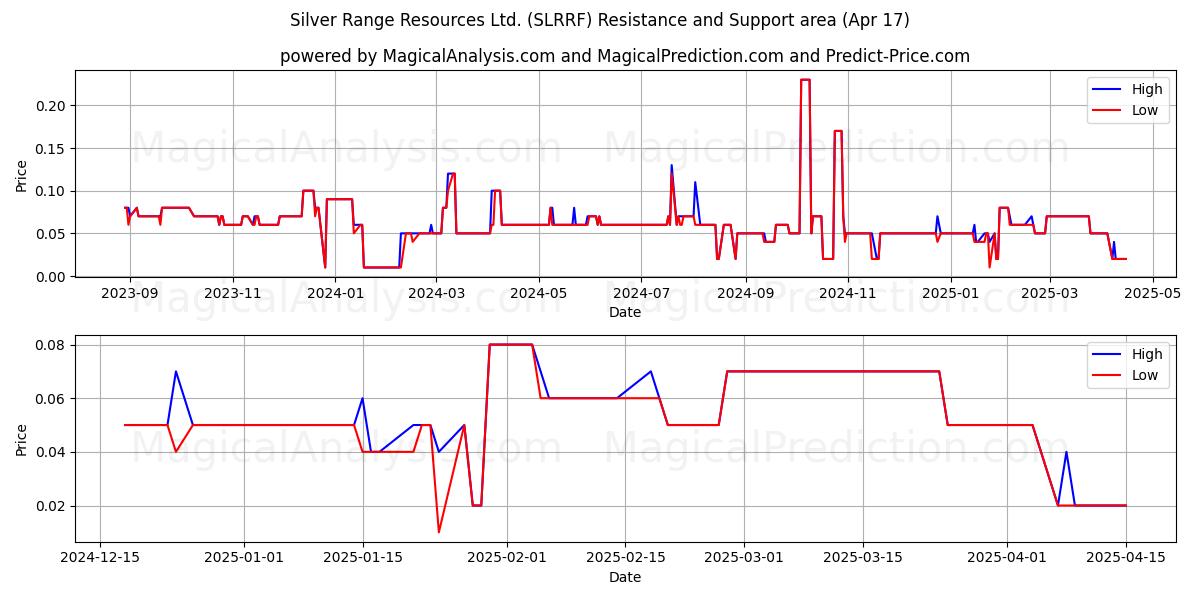Click the 'Price' label of top chart

[22, 174]
